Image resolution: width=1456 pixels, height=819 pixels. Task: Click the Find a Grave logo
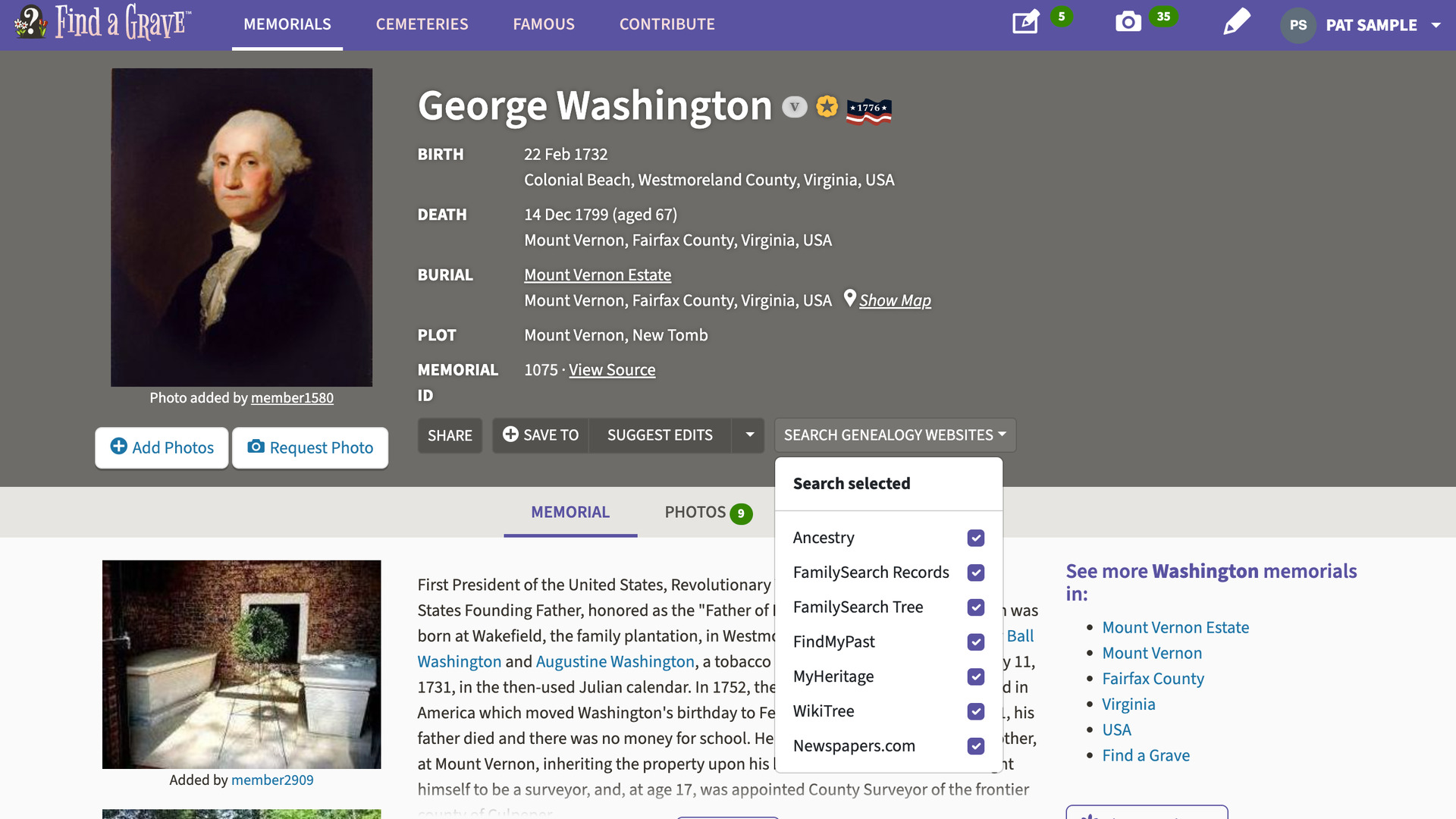[x=103, y=23]
